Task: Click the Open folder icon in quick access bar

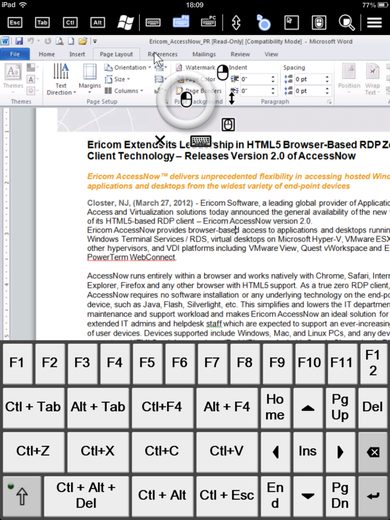Action: (x=83, y=41)
